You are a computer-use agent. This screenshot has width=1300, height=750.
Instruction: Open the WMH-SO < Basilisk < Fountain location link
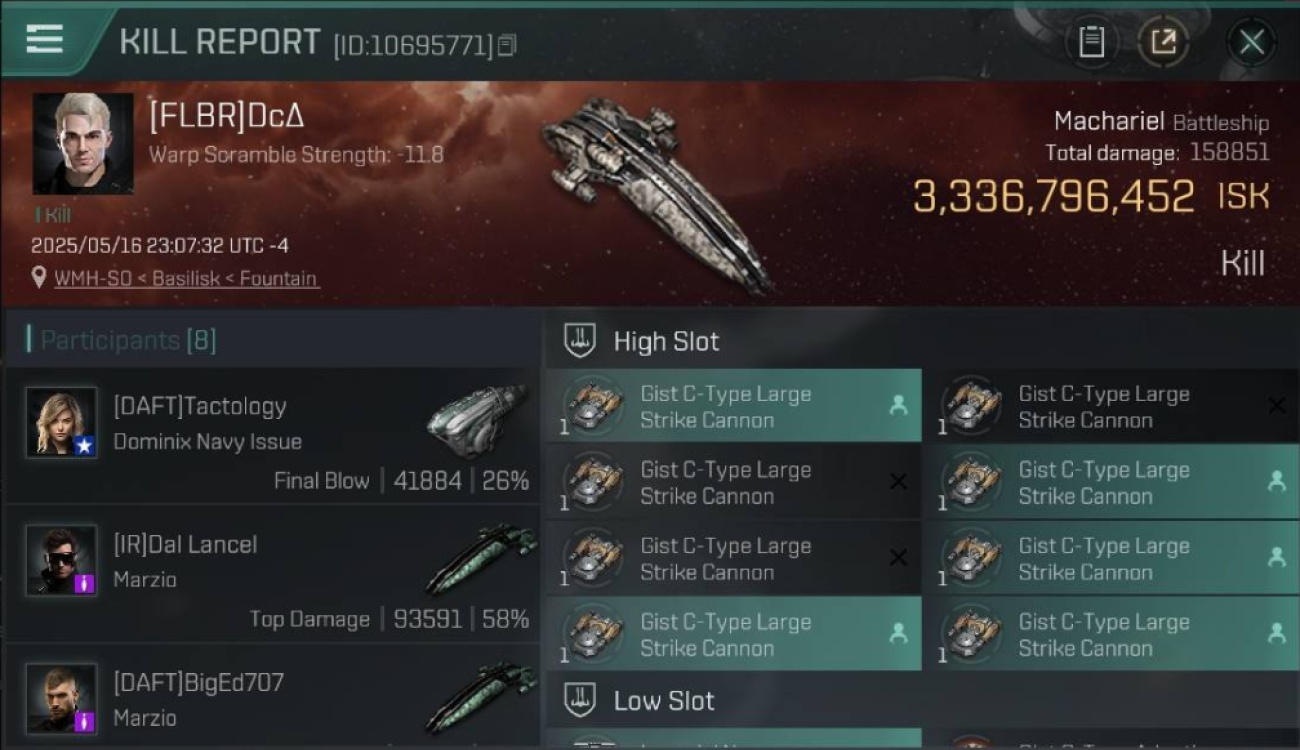186,278
